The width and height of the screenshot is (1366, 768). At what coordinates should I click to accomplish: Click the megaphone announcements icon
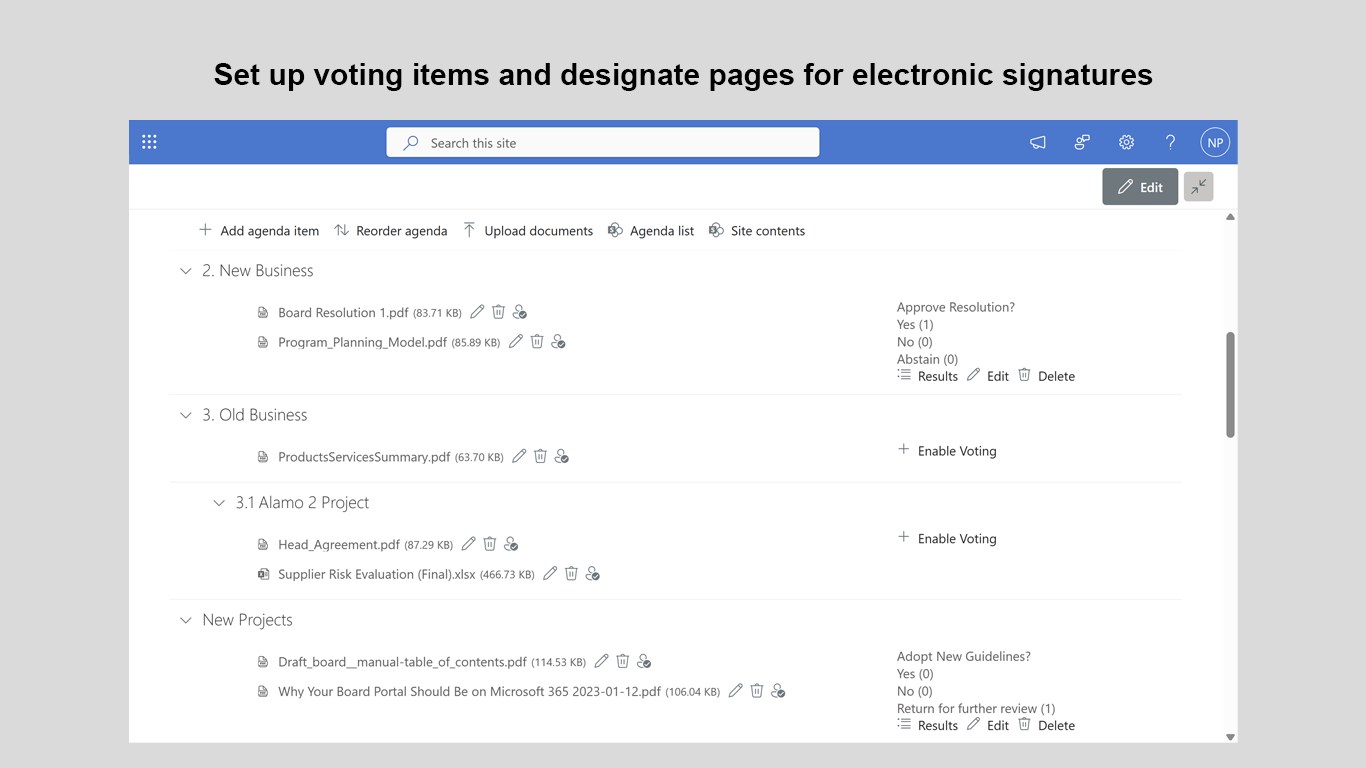click(x=1038, y=142)
